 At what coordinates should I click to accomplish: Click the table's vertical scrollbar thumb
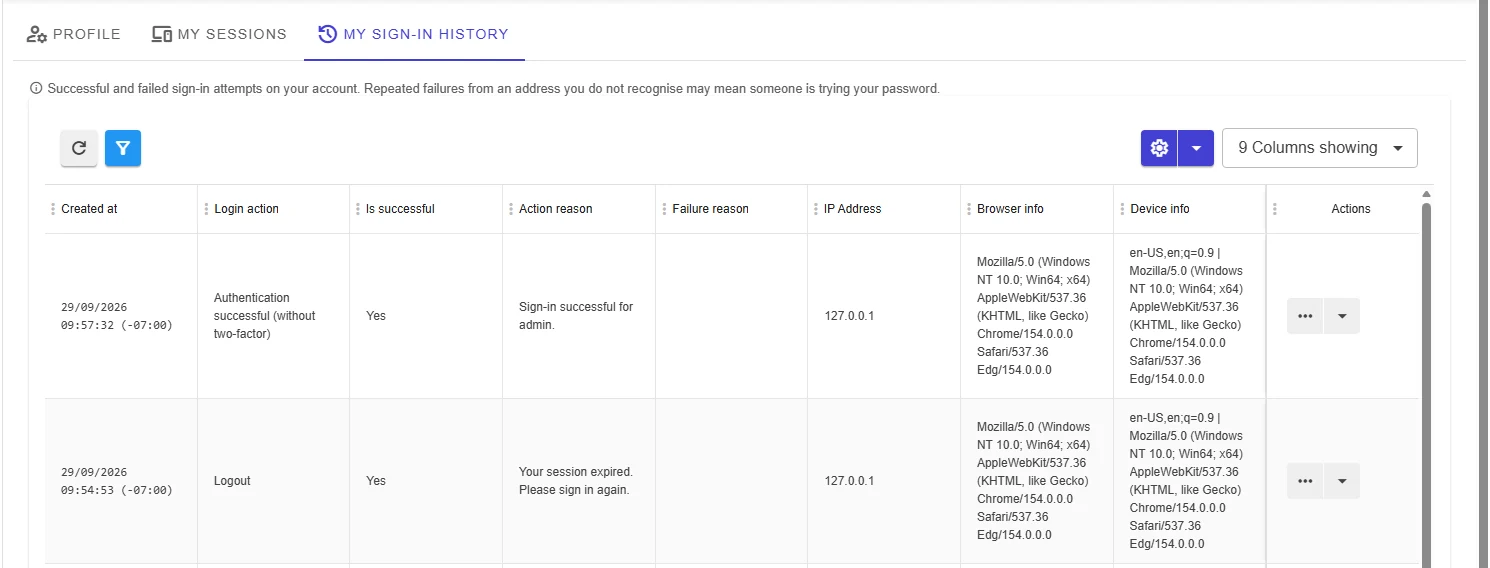tap(1426, 385)
